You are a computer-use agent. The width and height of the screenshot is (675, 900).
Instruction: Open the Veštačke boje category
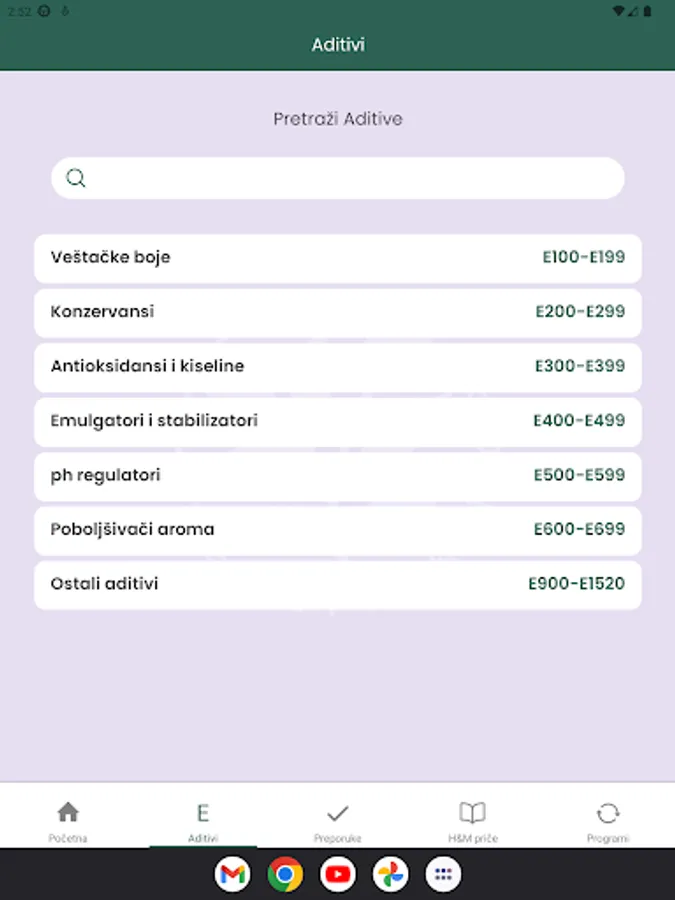coord(338,258)
